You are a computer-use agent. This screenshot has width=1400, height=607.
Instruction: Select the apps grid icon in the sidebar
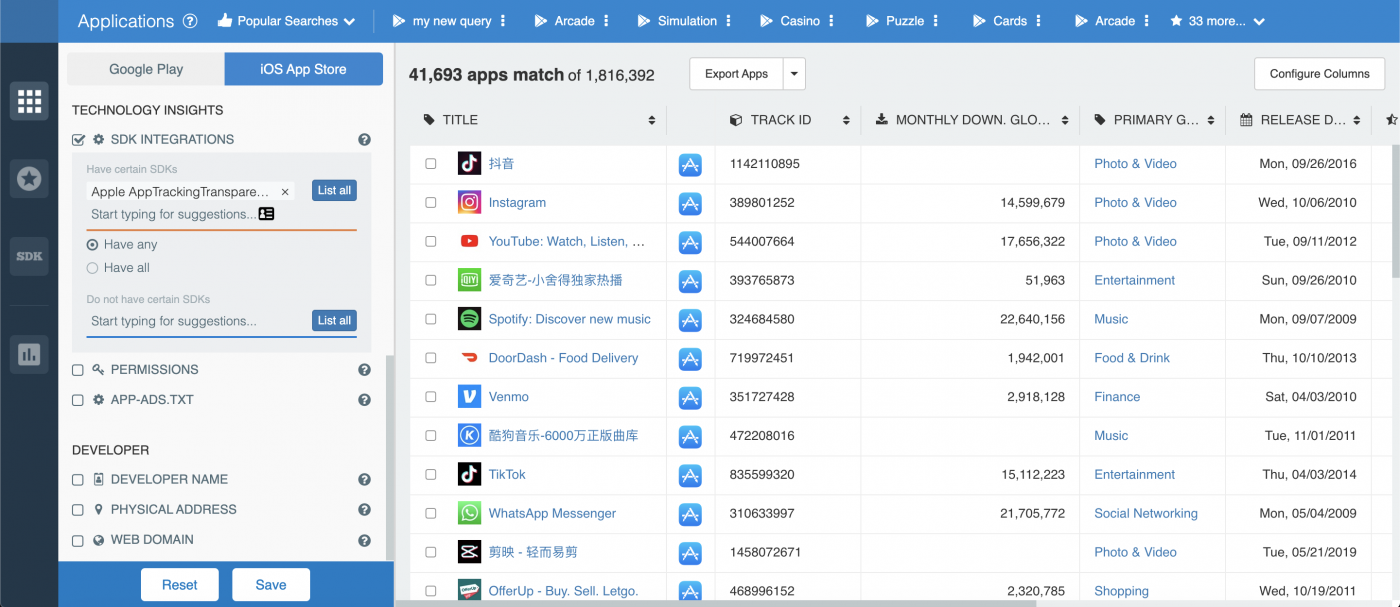click(29, 101)
